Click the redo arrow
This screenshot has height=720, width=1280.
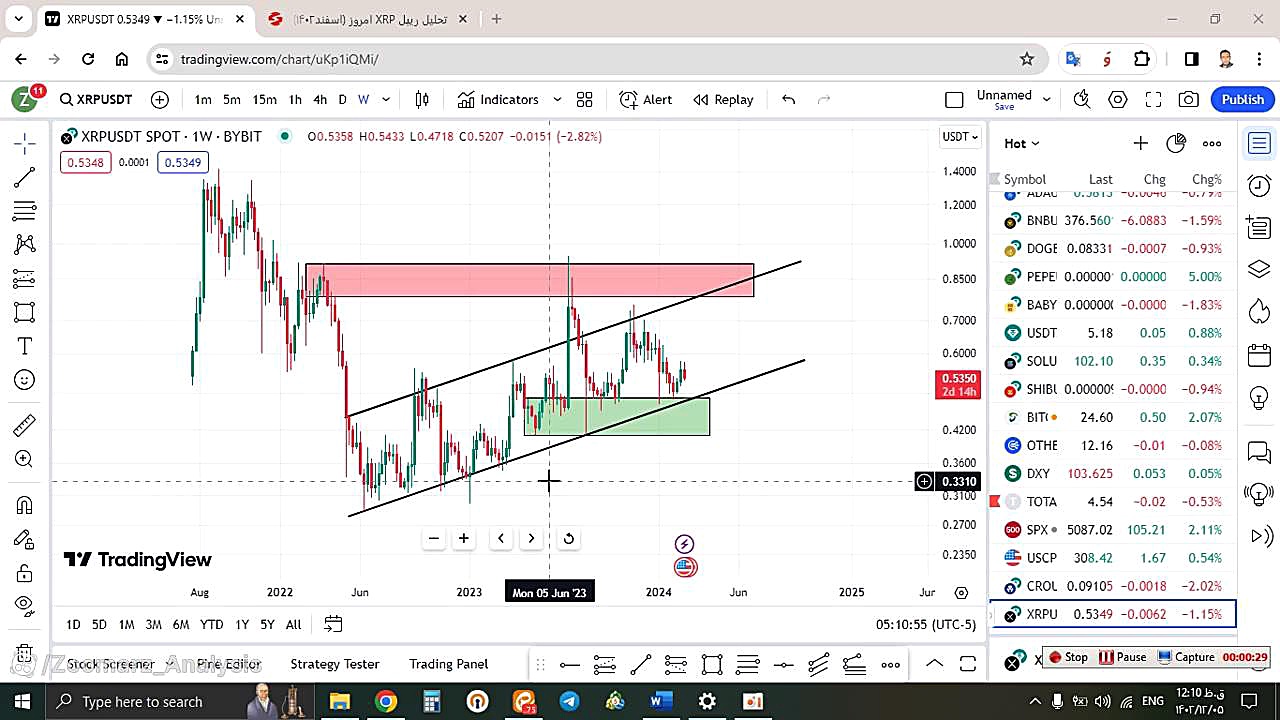pos(824,99)
